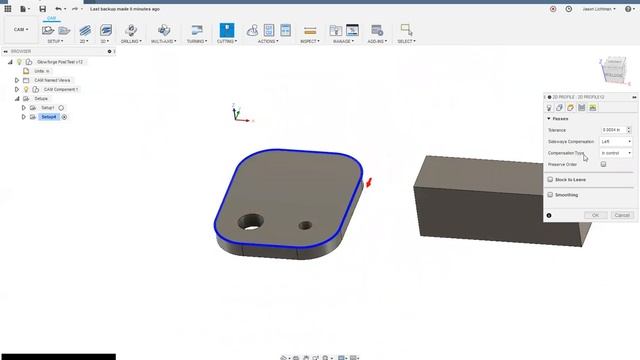This screenshot has height=360, width=640.
Task: Enable the Stock to Leave checkbox
Action: click(x=550, y=180)
